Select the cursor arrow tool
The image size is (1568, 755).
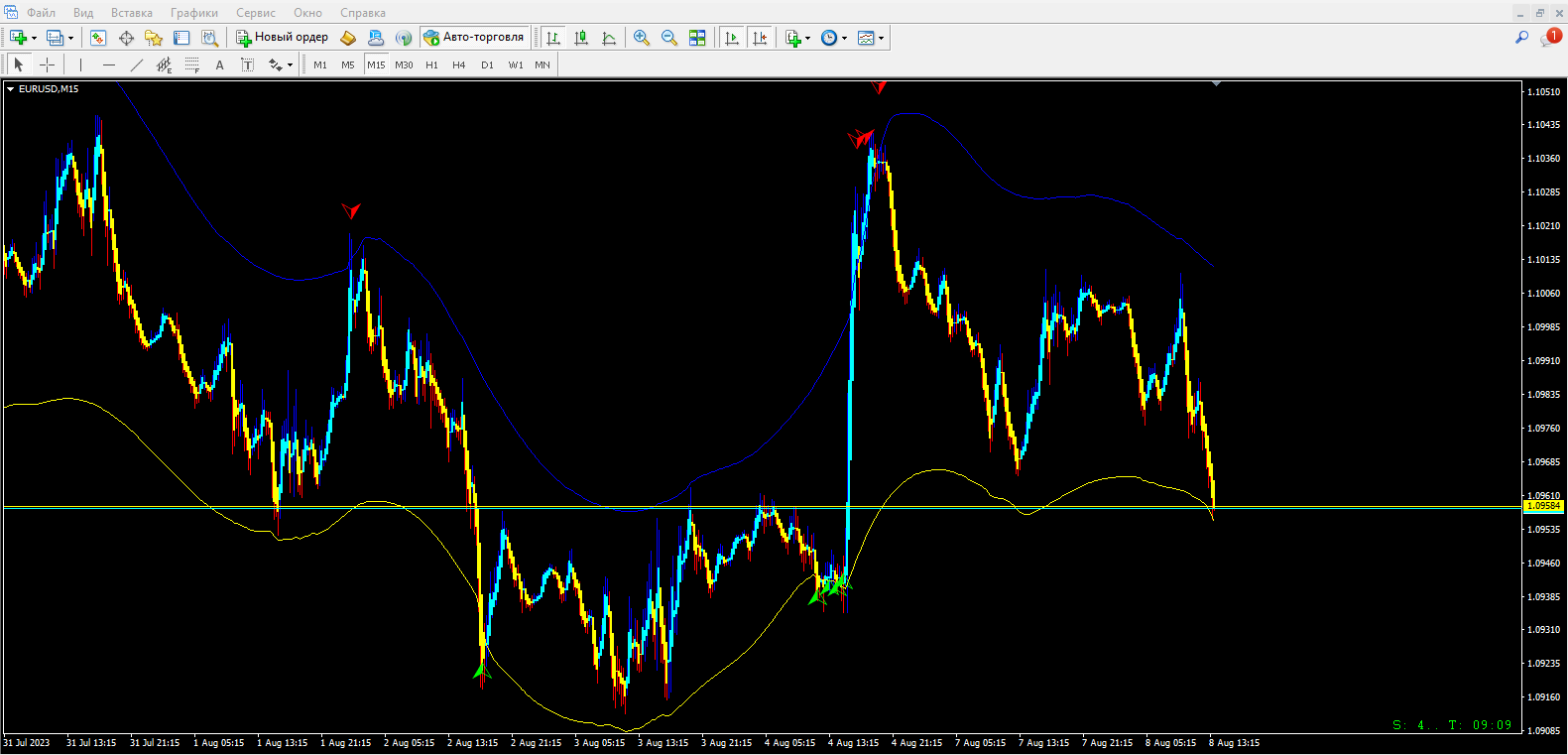(19, 64)
